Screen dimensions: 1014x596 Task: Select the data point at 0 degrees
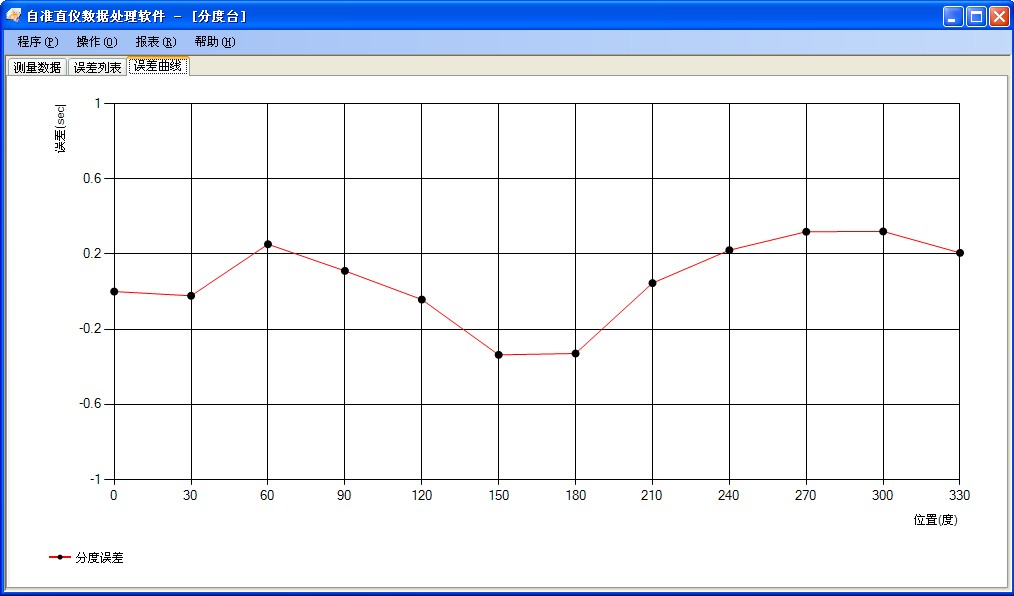[114, 291]
